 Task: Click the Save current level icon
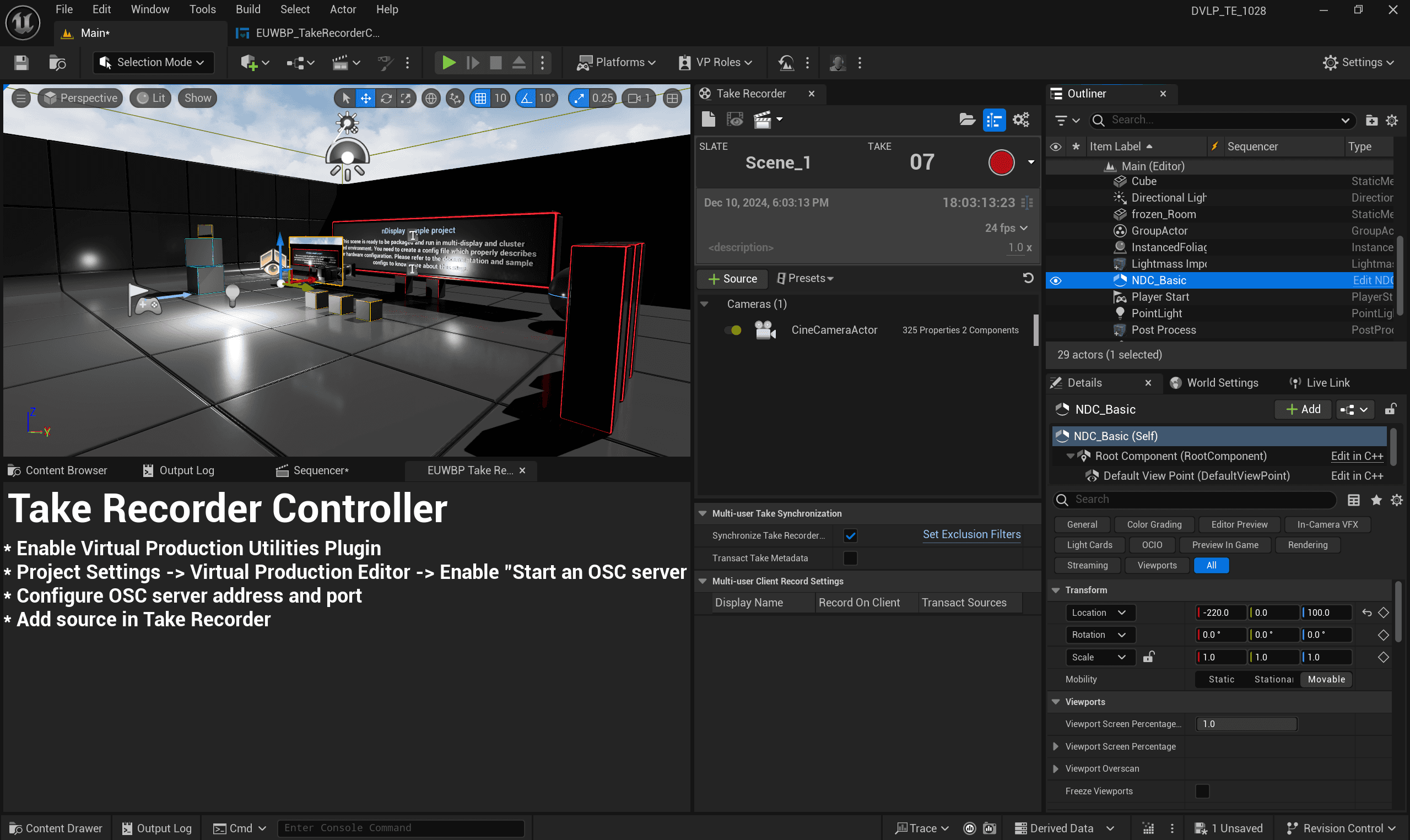pos(21,62)
